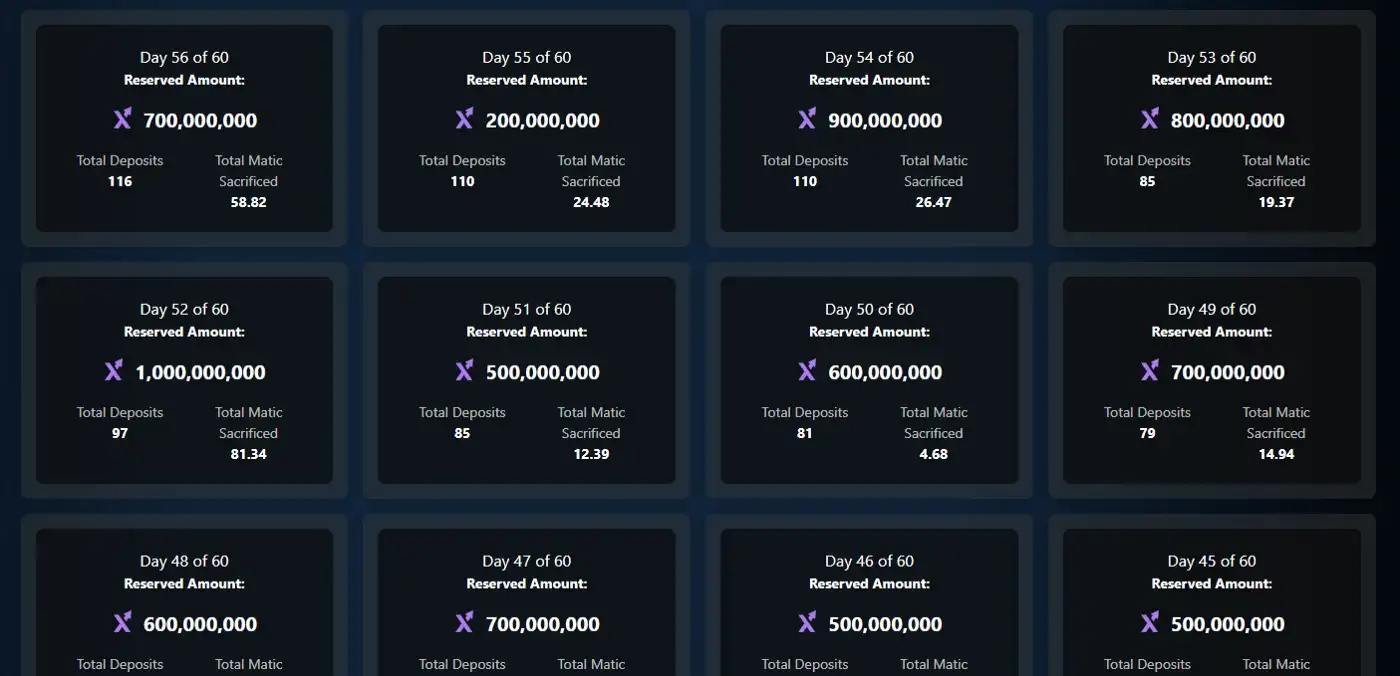Screen dimensions: 1400x676
Task: Click the 1,000,000,000 reserved amount value
Action: click(x=200, y=373)
